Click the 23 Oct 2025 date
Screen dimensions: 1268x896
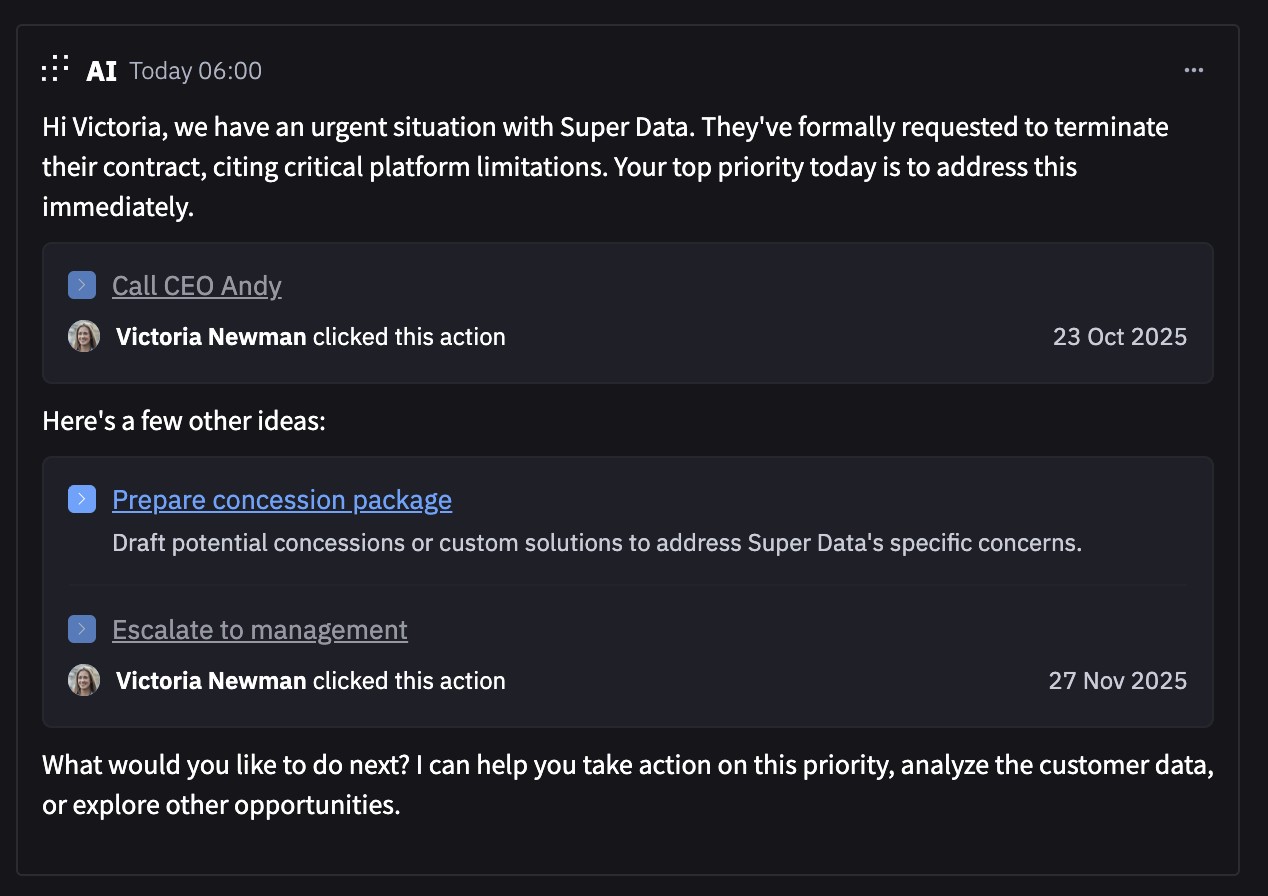tap(1119, 337)
